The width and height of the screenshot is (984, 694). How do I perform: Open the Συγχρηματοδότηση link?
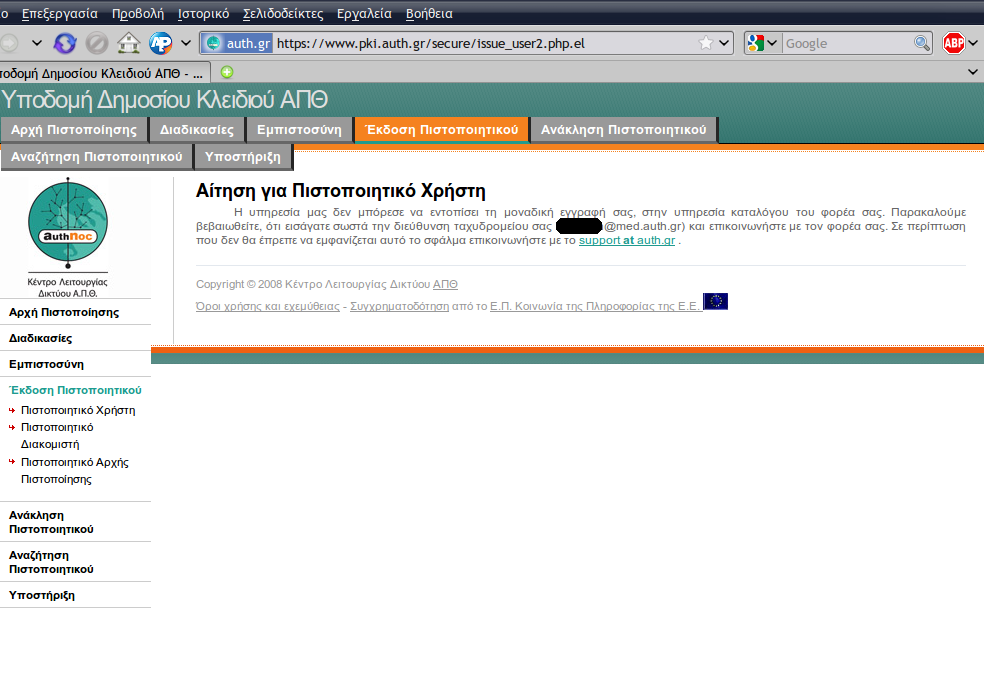[399, 306]
